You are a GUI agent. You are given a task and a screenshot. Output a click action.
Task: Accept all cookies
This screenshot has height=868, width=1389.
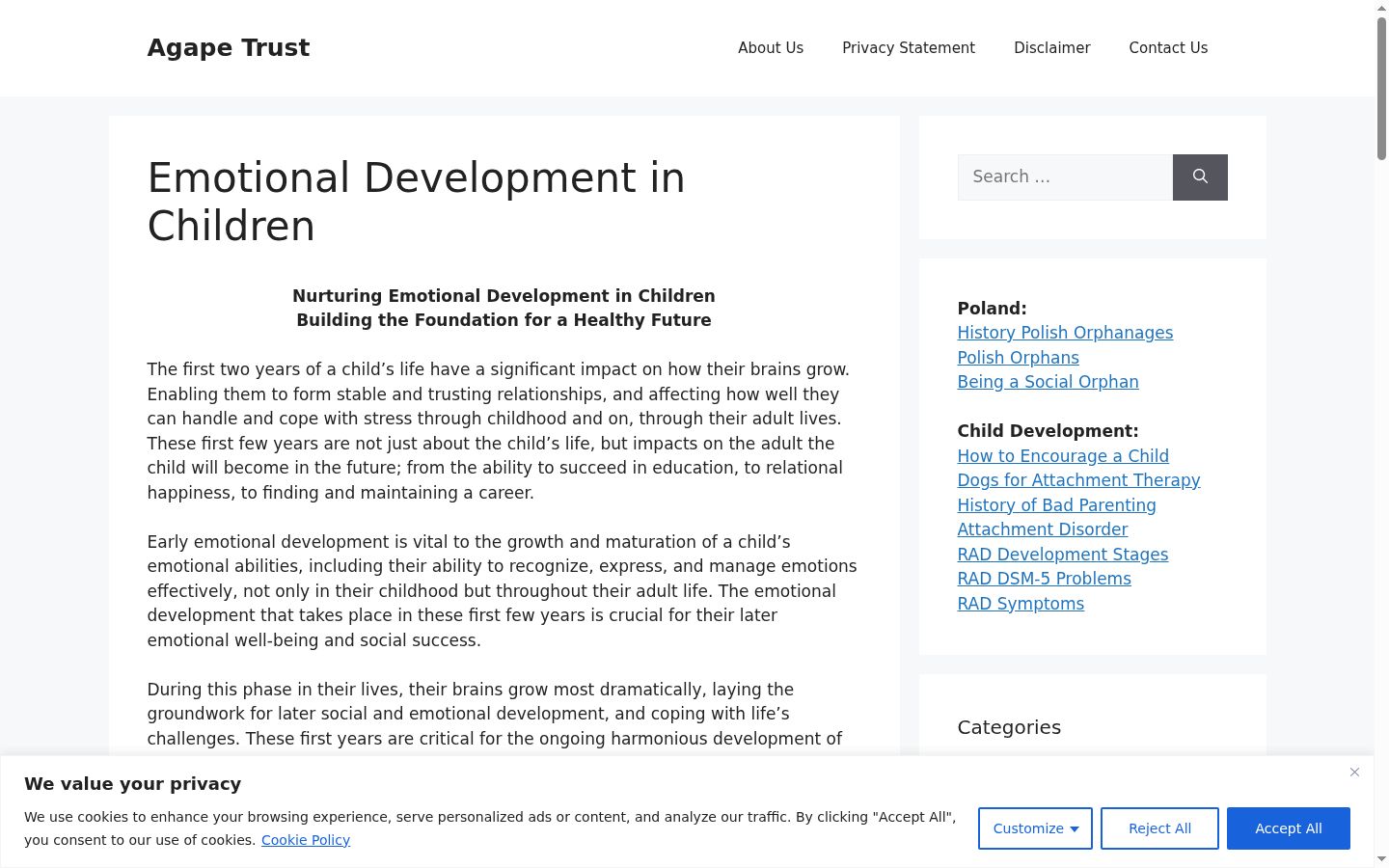[1288, 828]
